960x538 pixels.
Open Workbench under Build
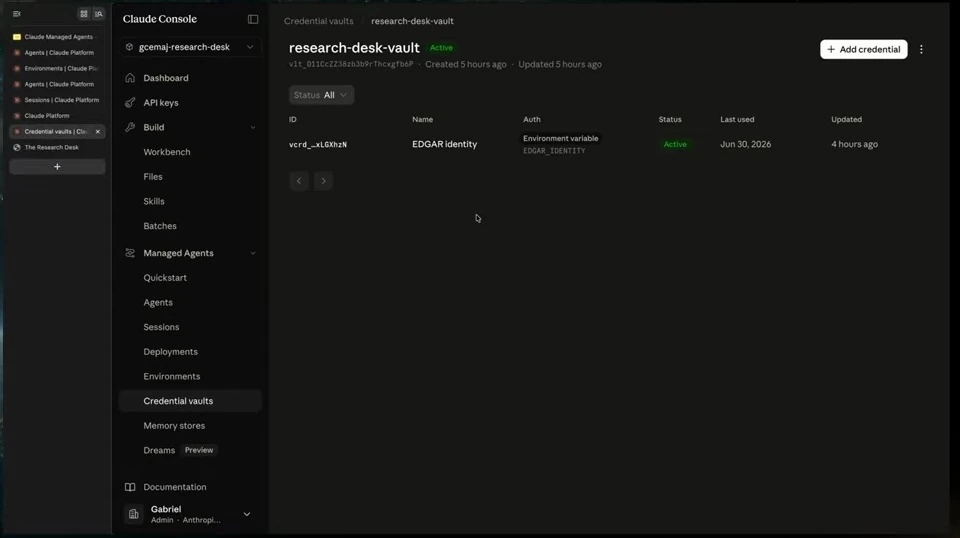pyautogui.click(x=167, y=152)
